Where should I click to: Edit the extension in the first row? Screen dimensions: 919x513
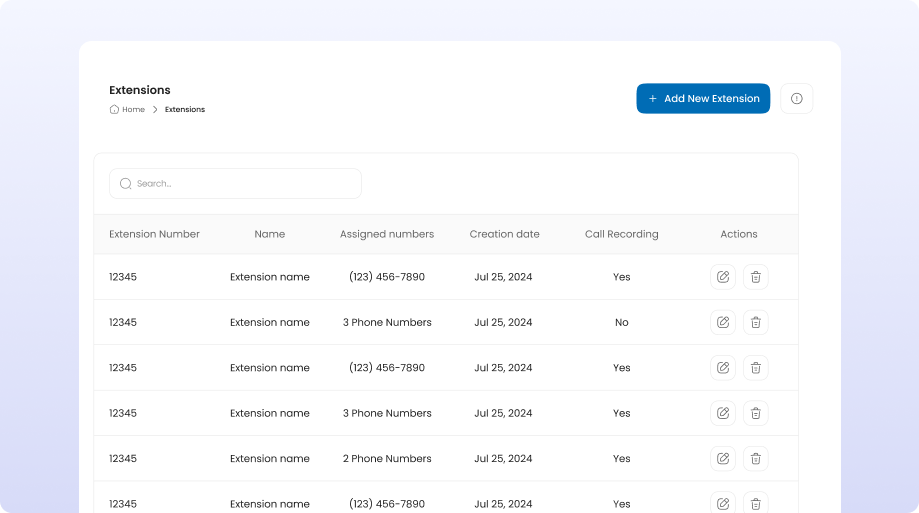(x=723, y=277)
